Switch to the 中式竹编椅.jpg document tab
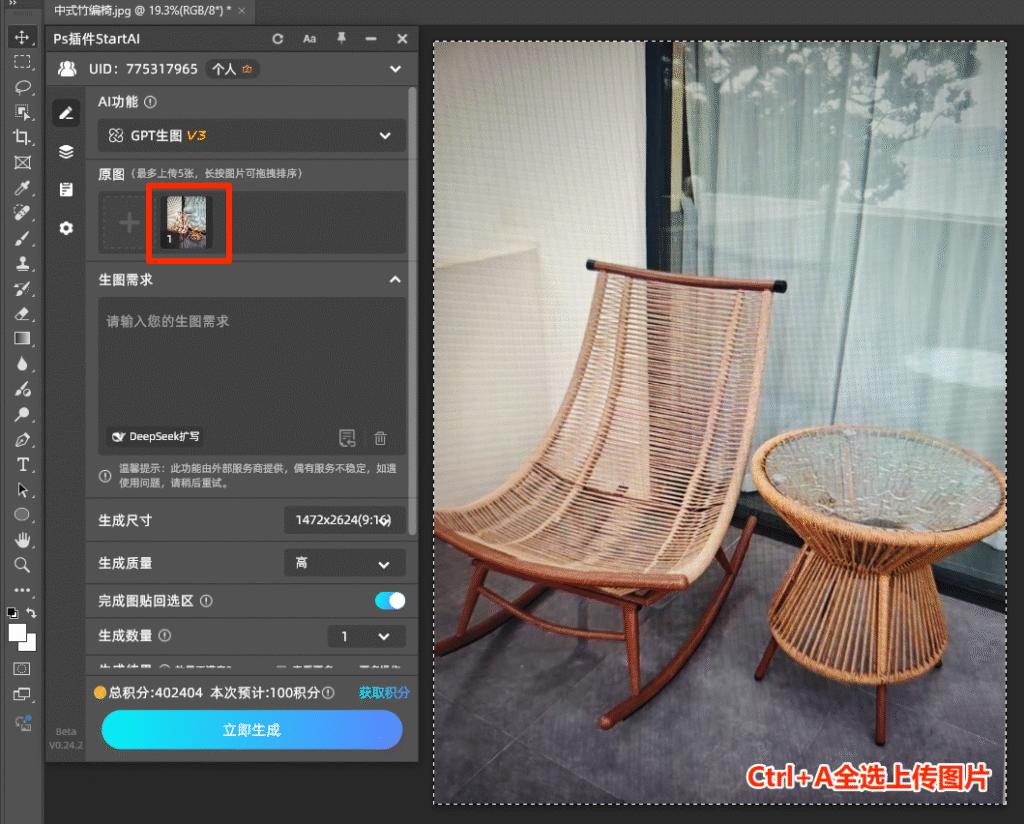Screen dimensions: 1024x824 coord(142,10)
